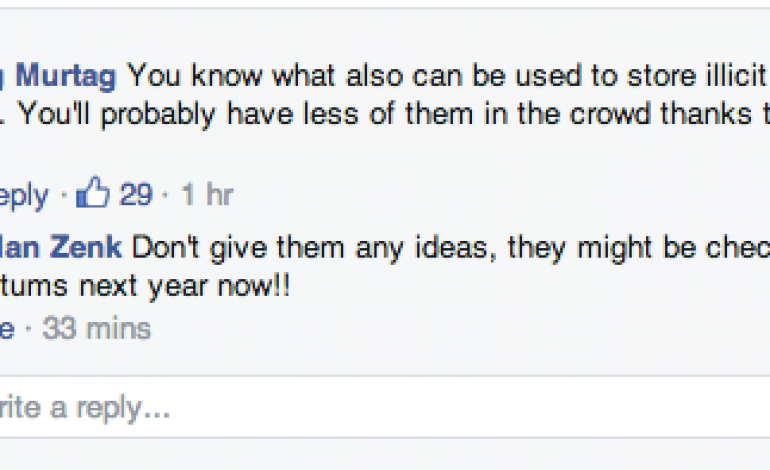This screenshot has height=470, width=770.
Task: Click the "33 mins" reply timestamp
Action: pos(97,327)
